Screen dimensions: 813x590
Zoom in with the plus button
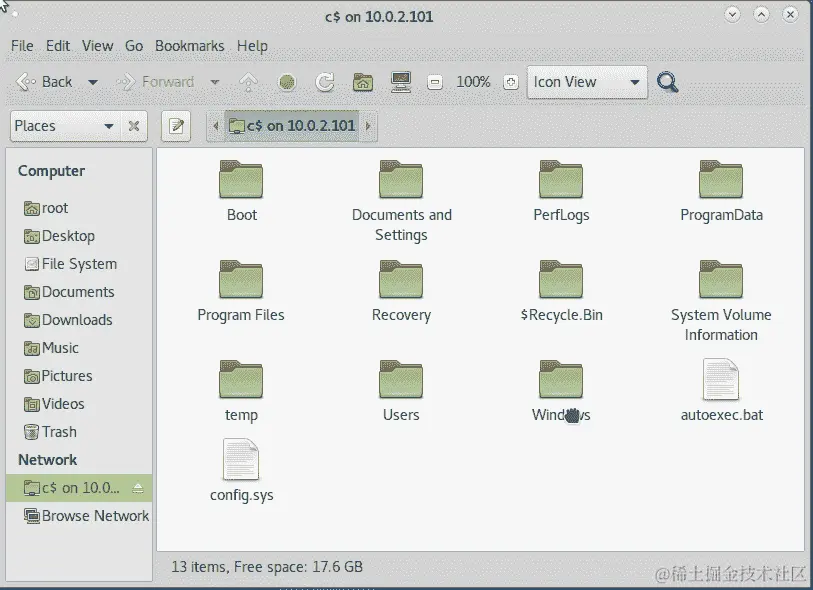511,82
